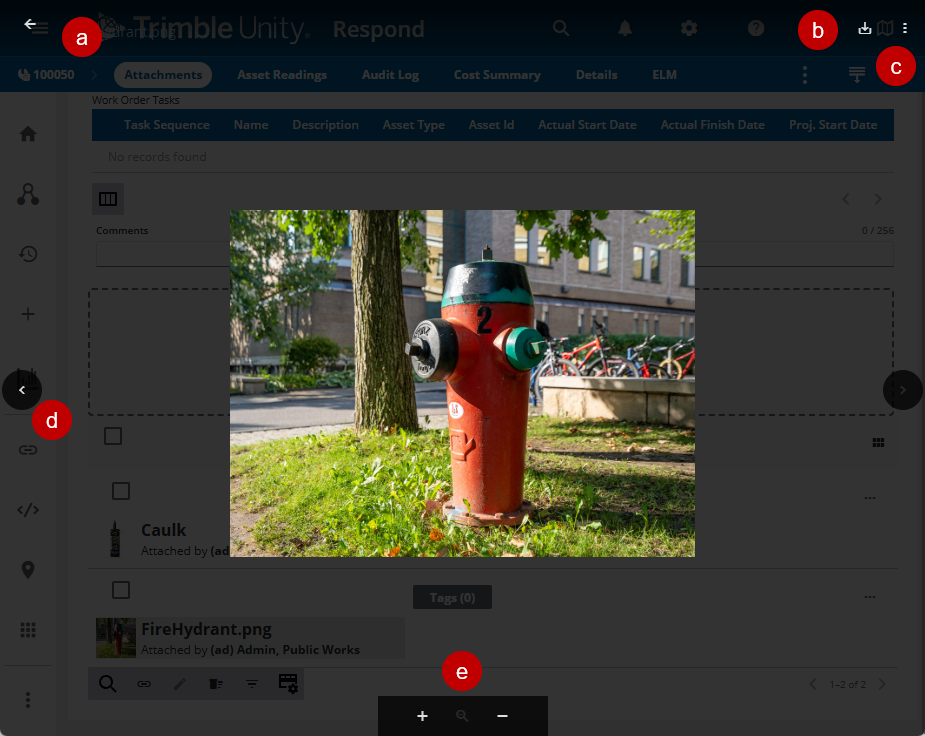
Task: Click the delete icon in the attachments toolbar
Action: coord(216,684)
